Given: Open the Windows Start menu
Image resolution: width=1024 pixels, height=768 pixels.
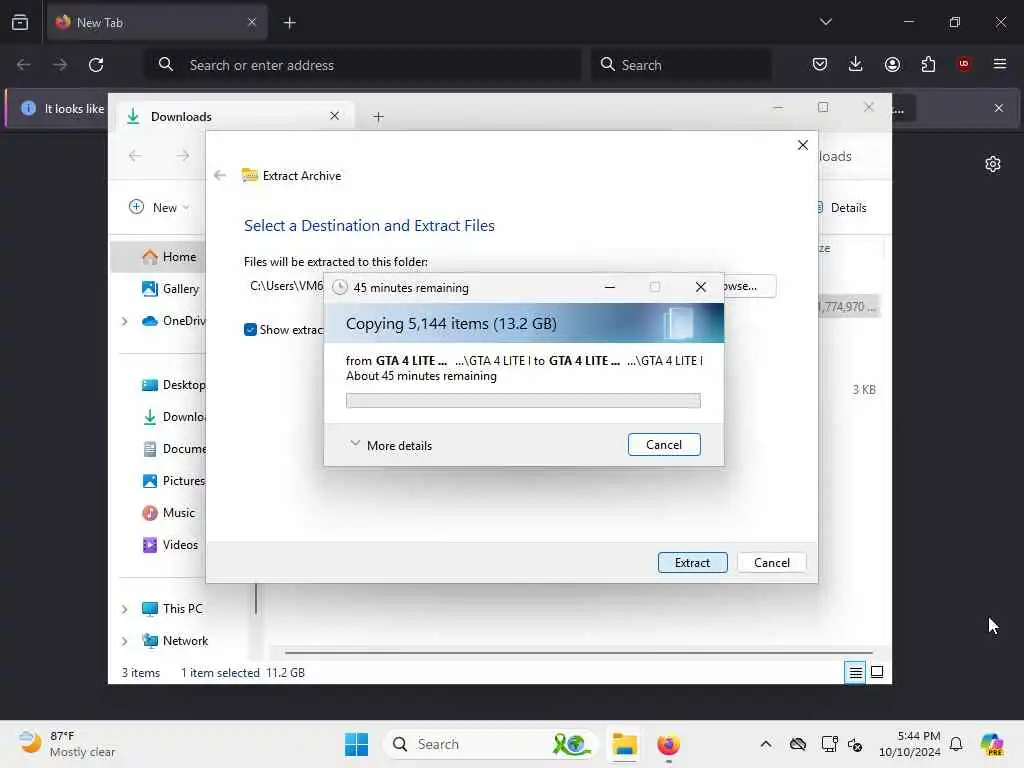Looking at the screenshot, I should coord(357,744).
